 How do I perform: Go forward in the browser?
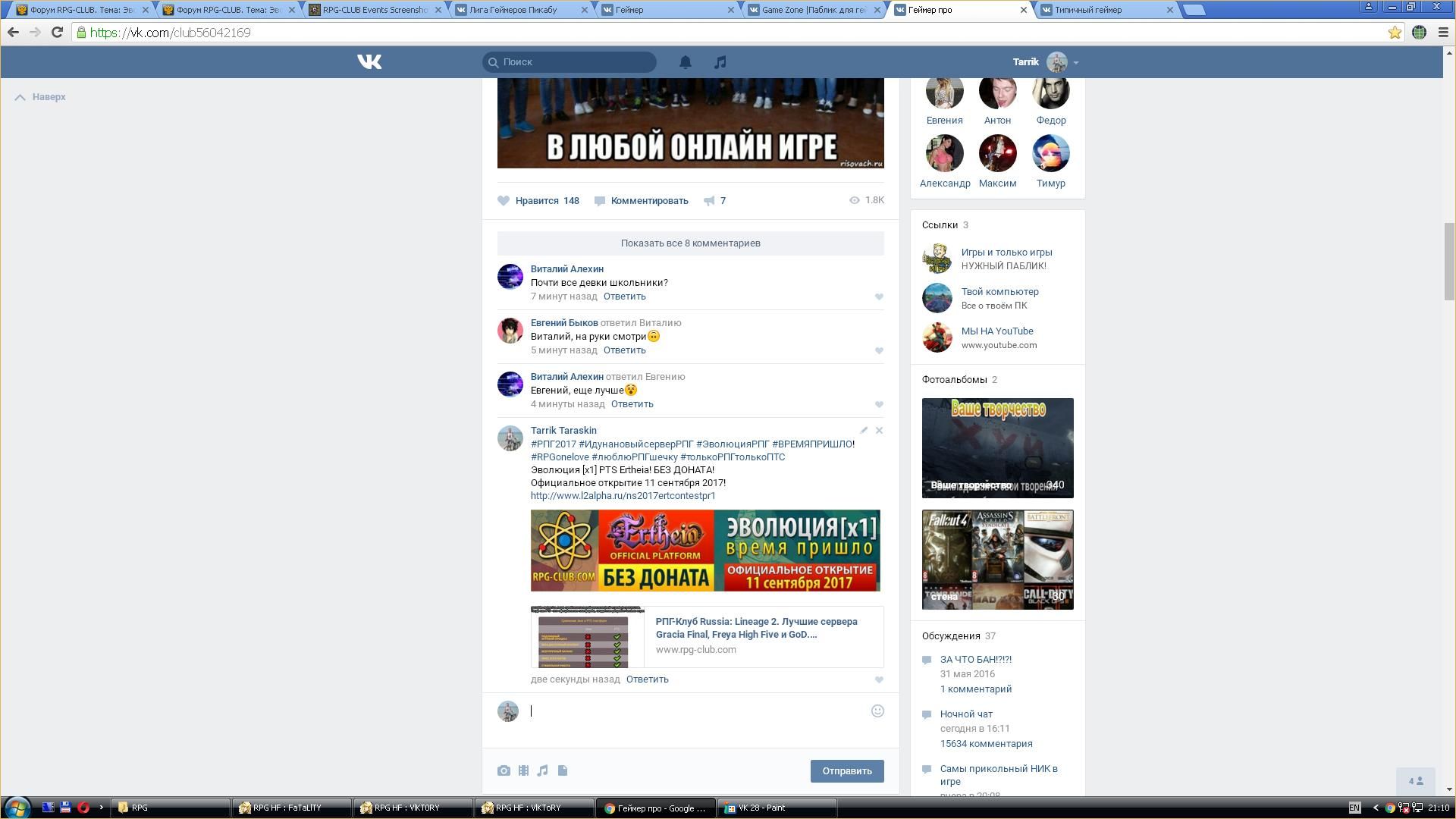point(35,33)
